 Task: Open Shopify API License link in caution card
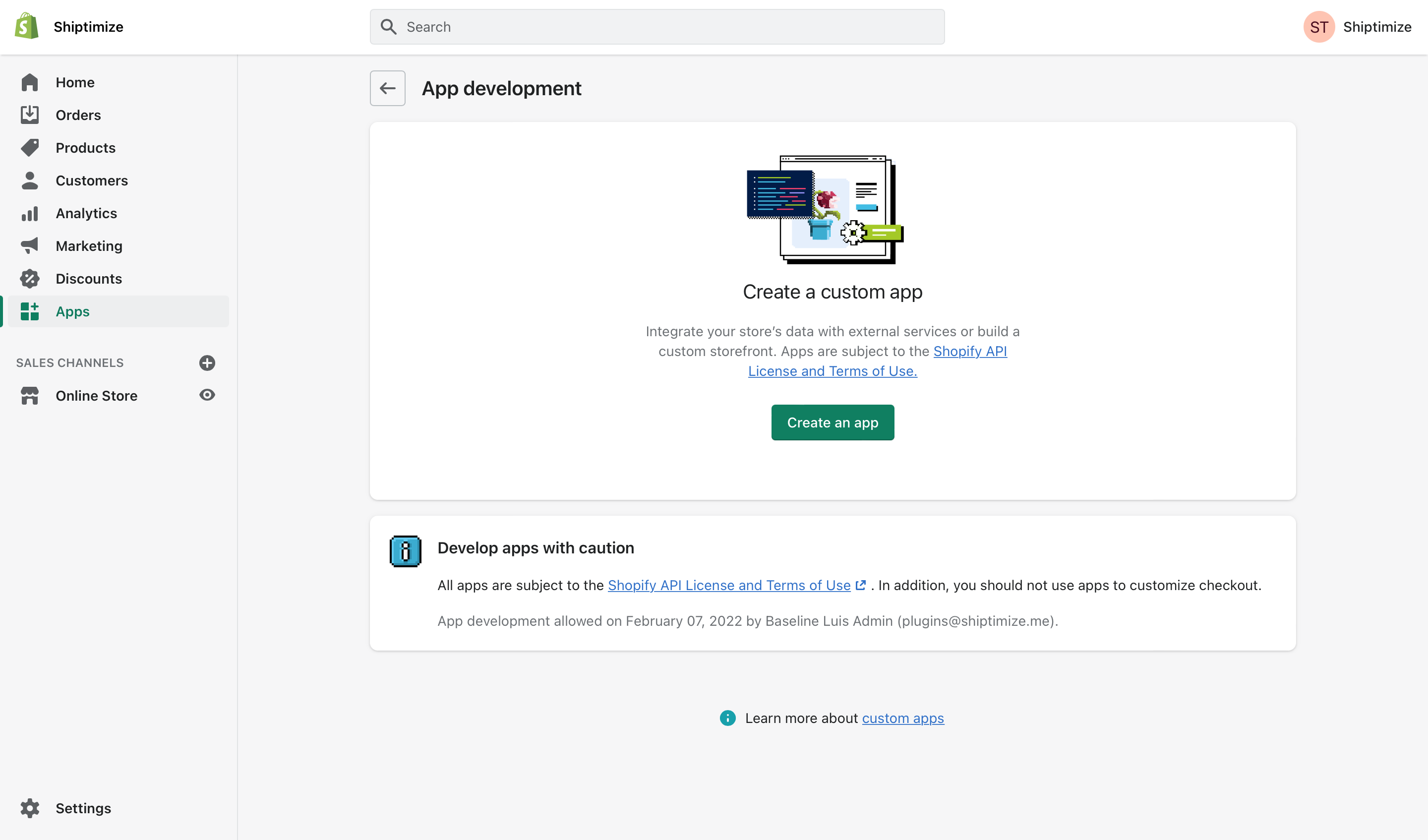[x=729, y=586]
